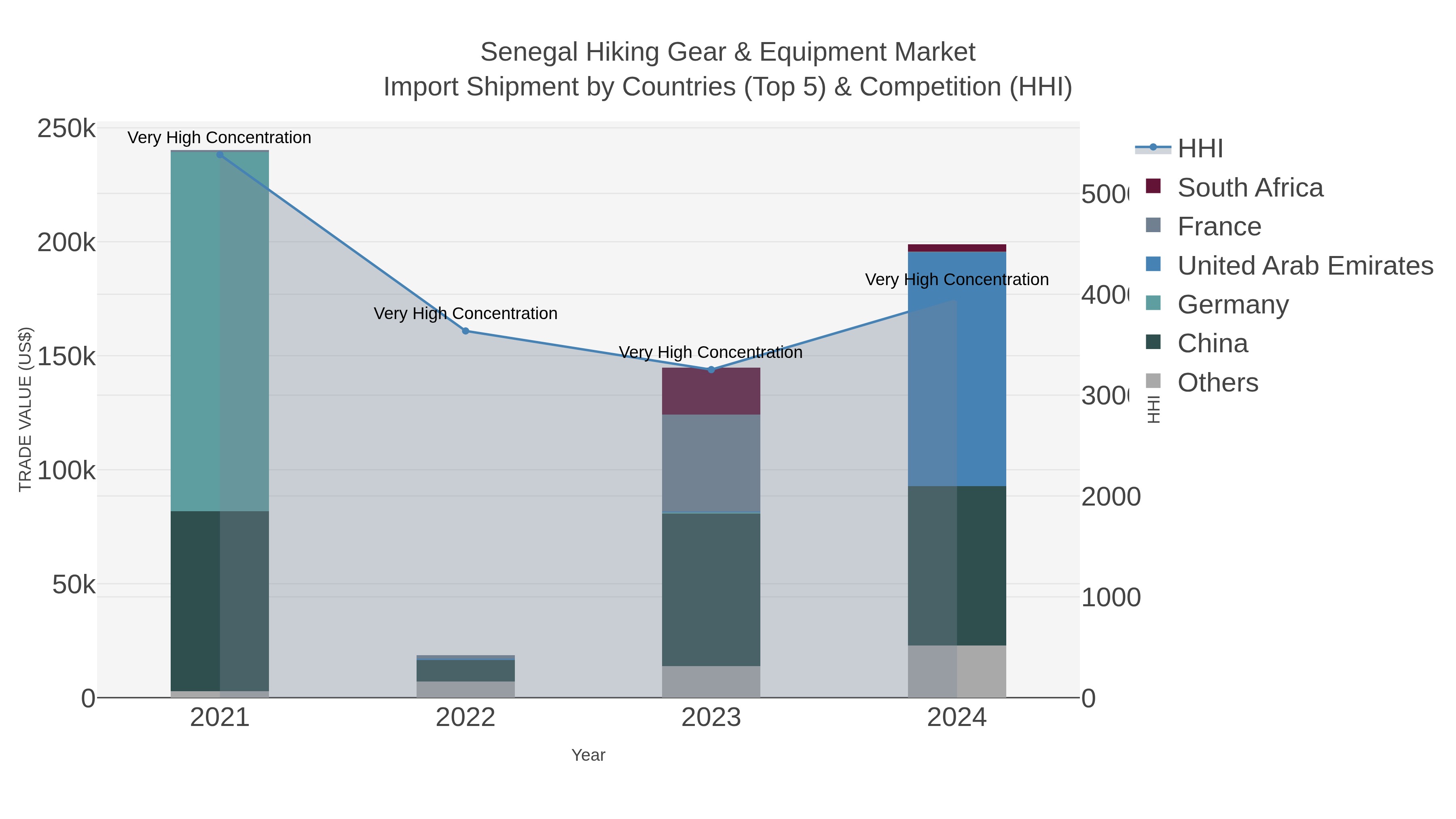This screenshot has width=1456, height=819.
Task: Click the 150k y-axis tick label
Action: (67, 357)
